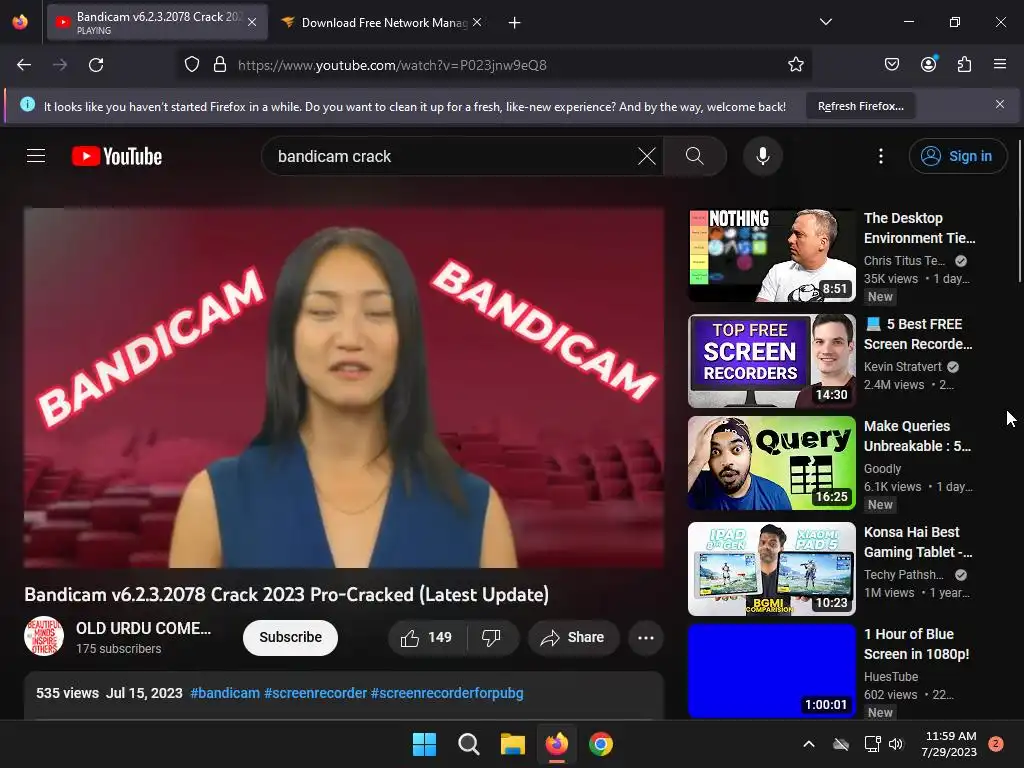This screenshot has height=768, width=1024.
Task: Click the Sign in button
Action: [957, 156]
